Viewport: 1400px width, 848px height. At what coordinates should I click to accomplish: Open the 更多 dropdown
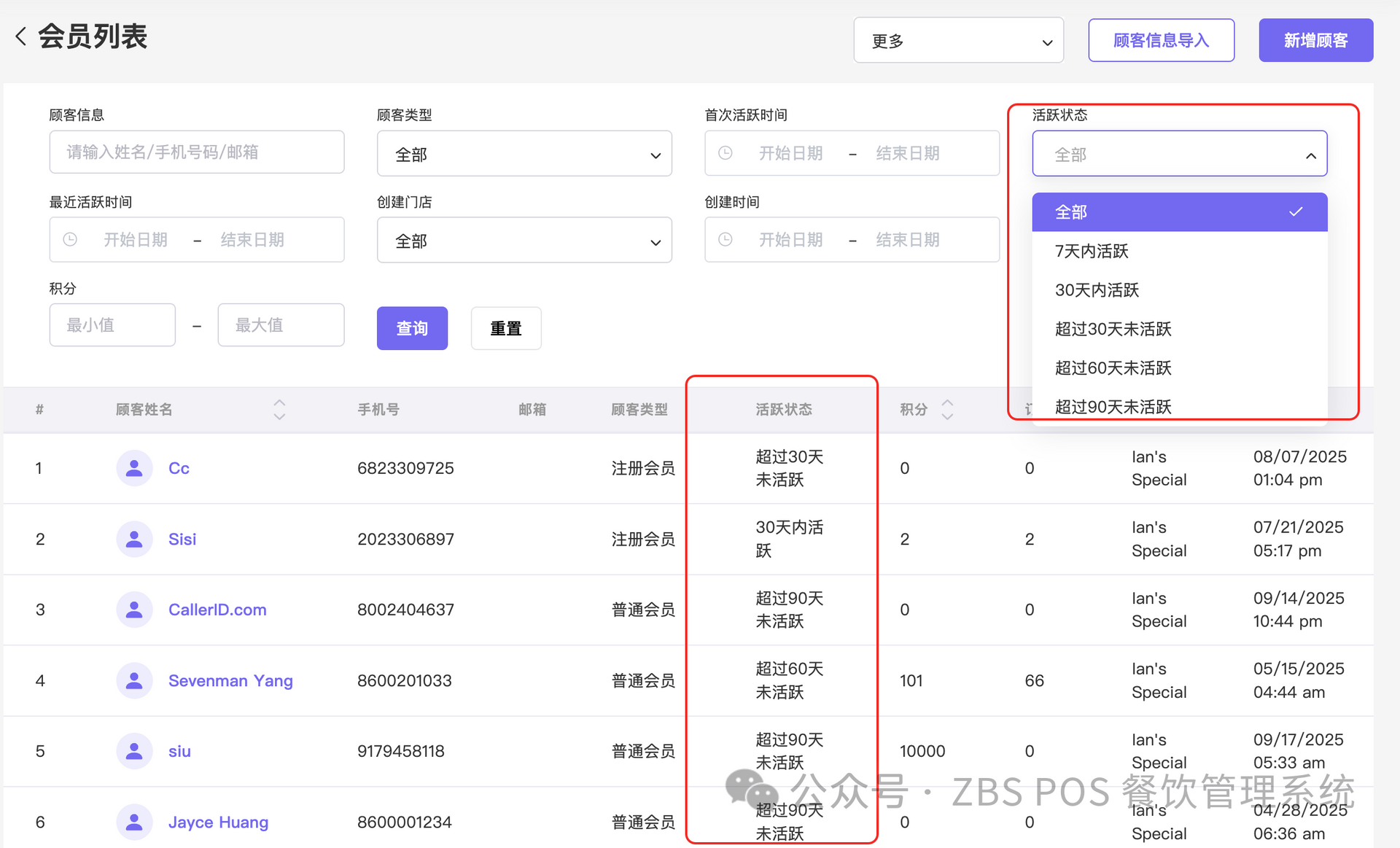click(x=958, y=41)
